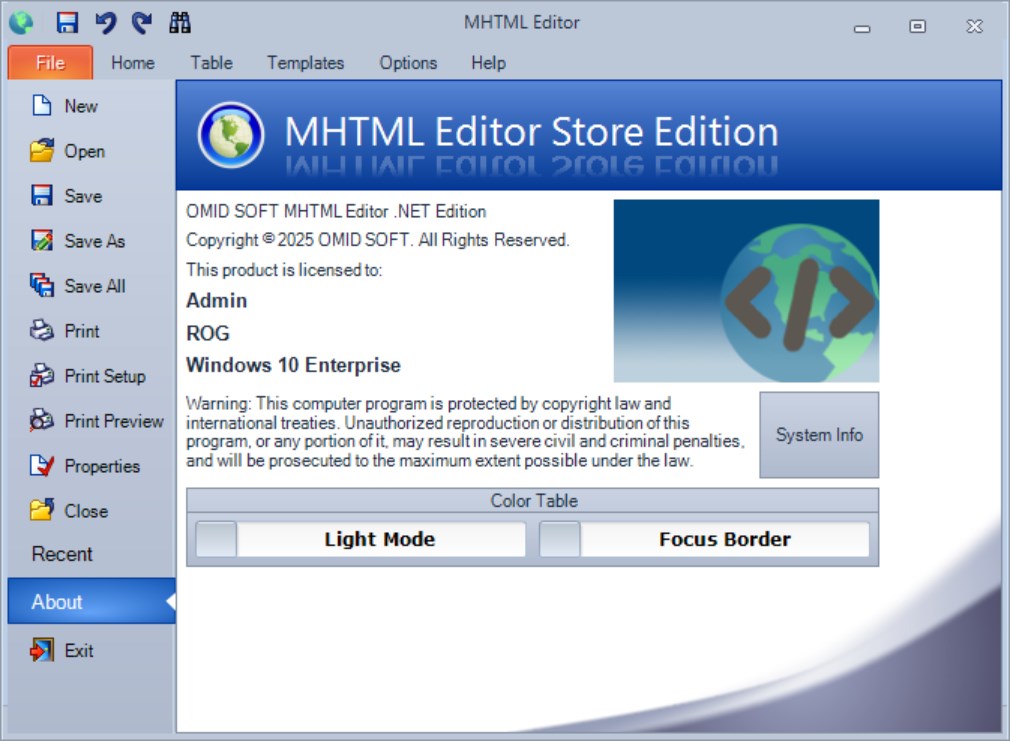Open the Help tab

[x=488, y=63]
